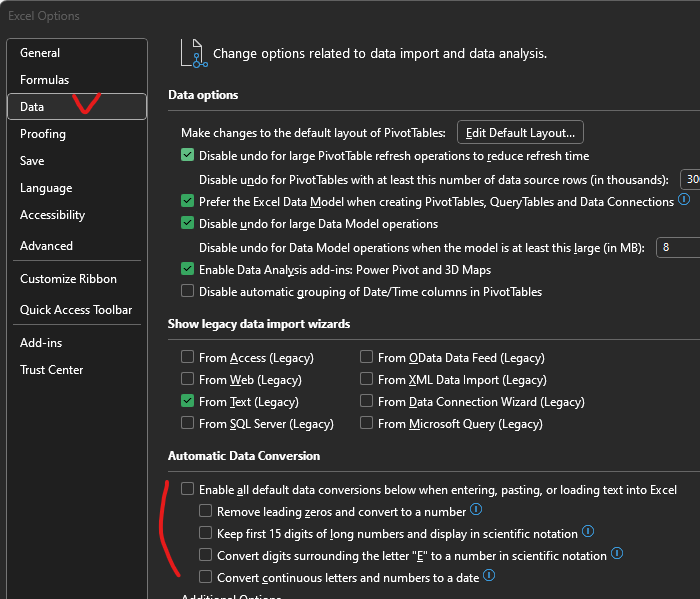Screen dimensions: 700x599
Task: Click the Edit Default Layout button
Action: [520, 133]
